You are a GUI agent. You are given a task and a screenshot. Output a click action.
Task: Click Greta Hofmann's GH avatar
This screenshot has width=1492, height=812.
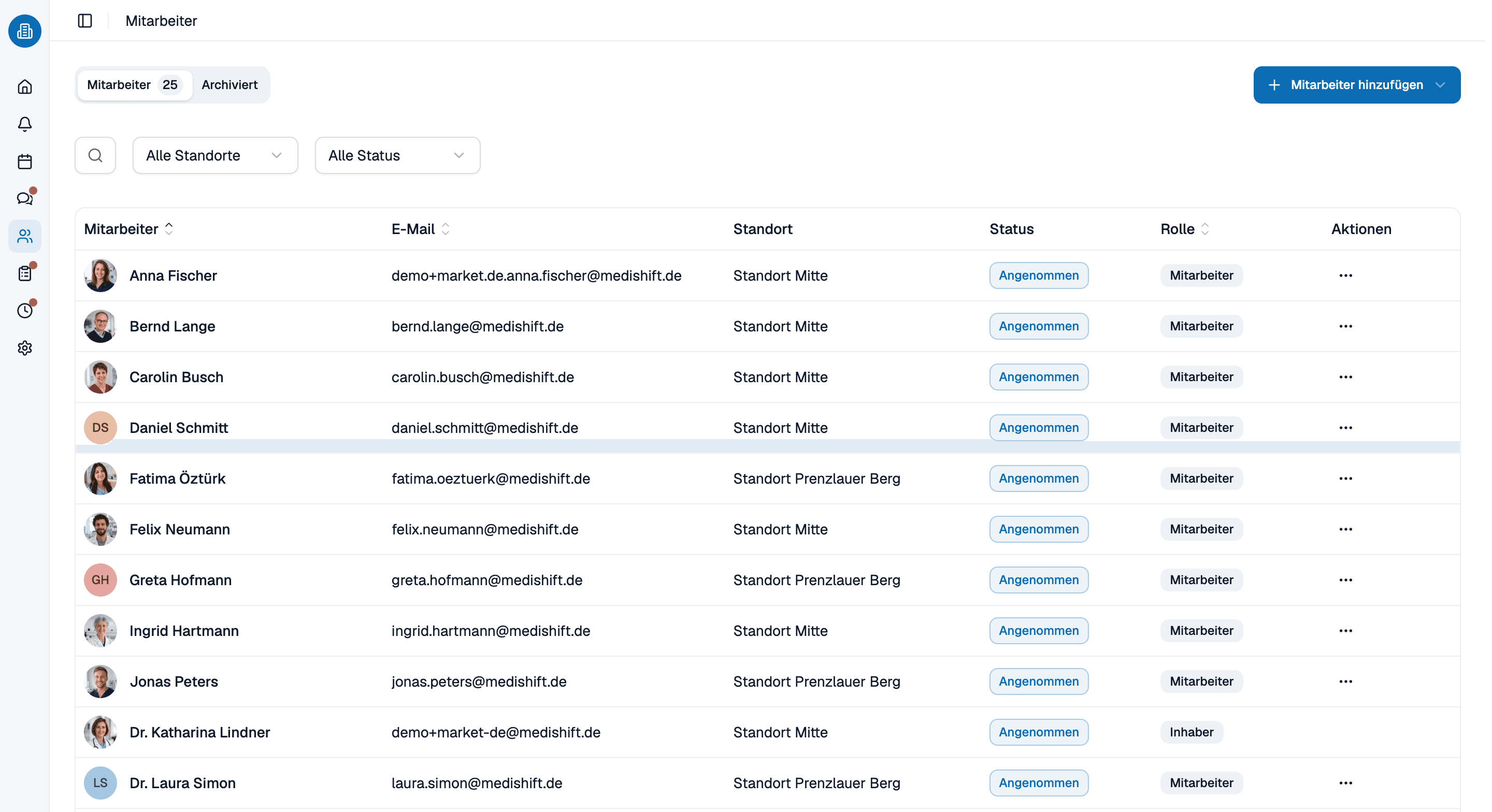tap(100, 581)
